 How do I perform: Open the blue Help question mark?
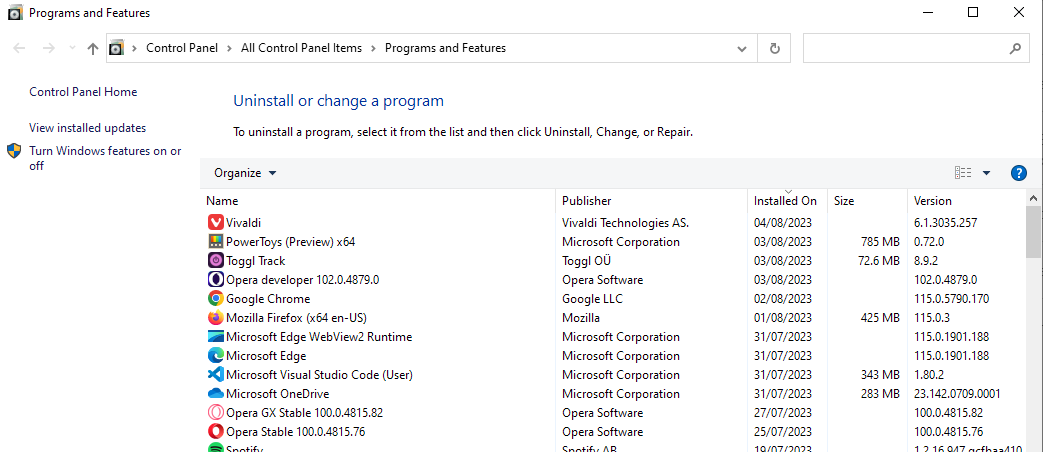(1019, 173)
